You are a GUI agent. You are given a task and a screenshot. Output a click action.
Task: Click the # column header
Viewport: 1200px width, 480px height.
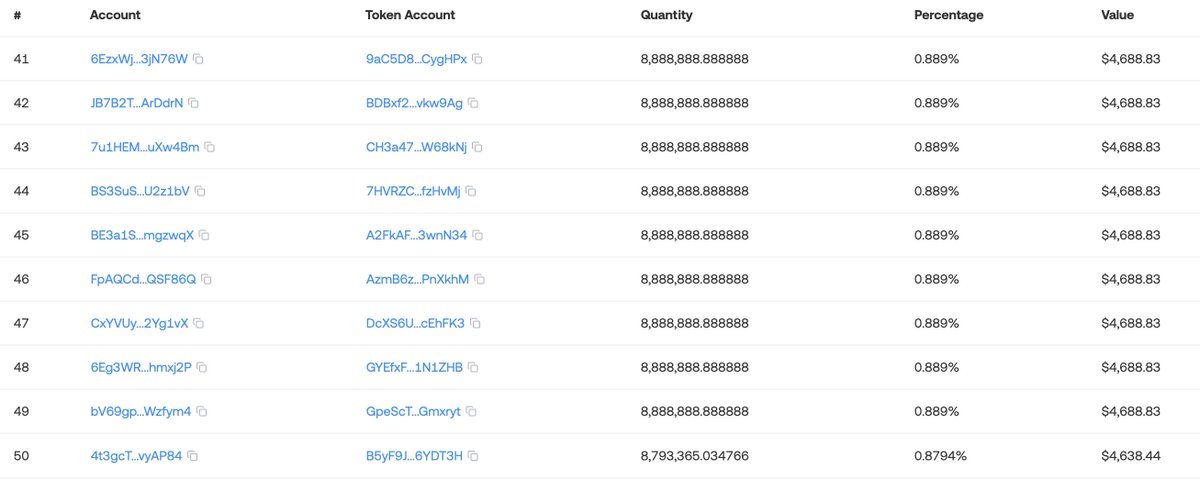17,15
